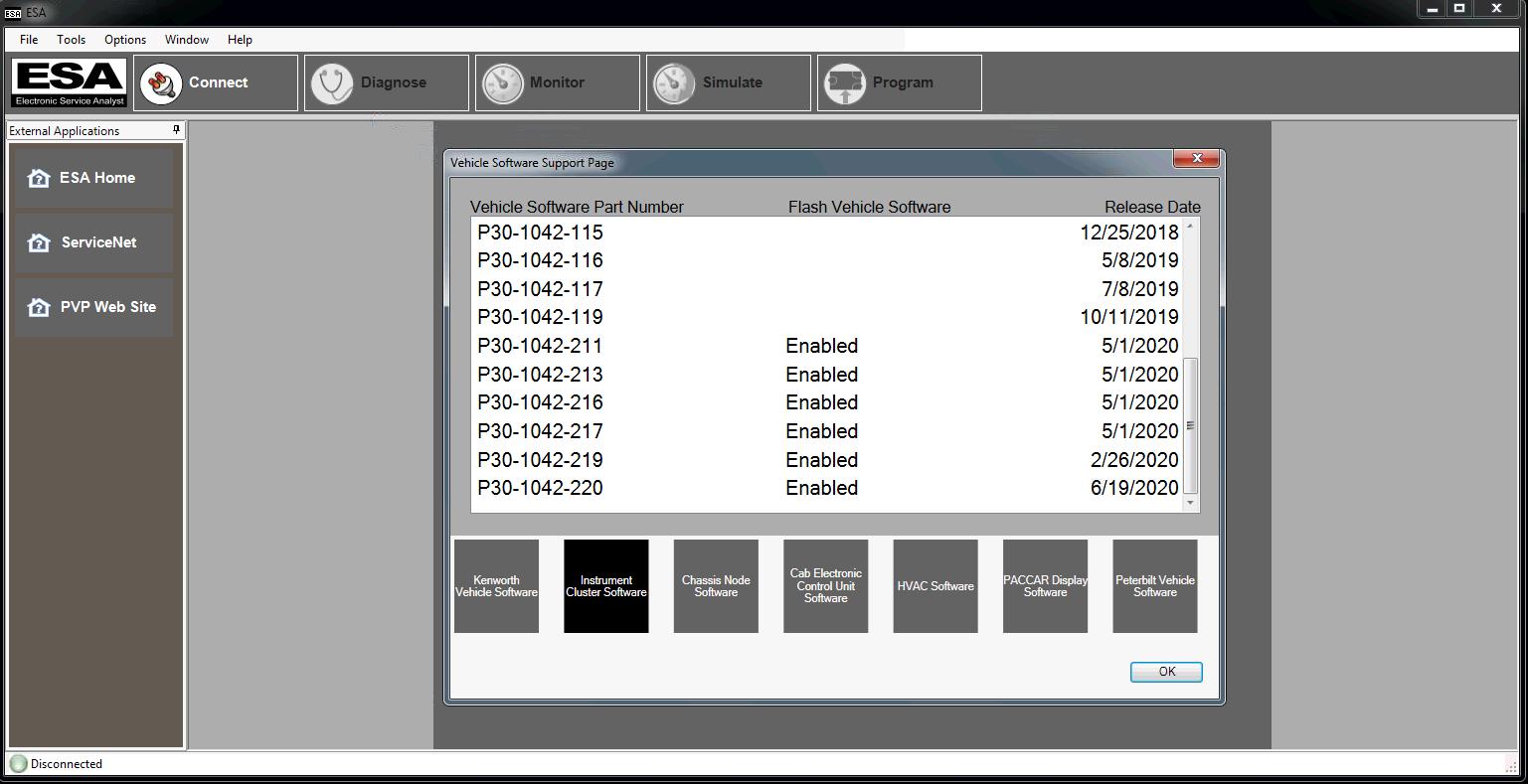Select part number P30-1042-119

coord(541,317)
